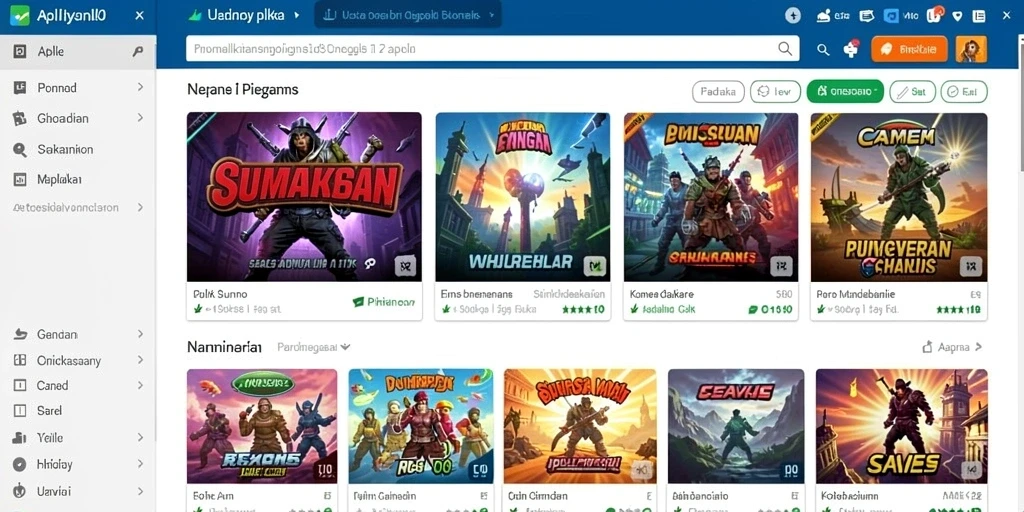Screen dimensions: 1024x512
Task: Open the user avatar profile icon
Action: click(x=971, y=49)
